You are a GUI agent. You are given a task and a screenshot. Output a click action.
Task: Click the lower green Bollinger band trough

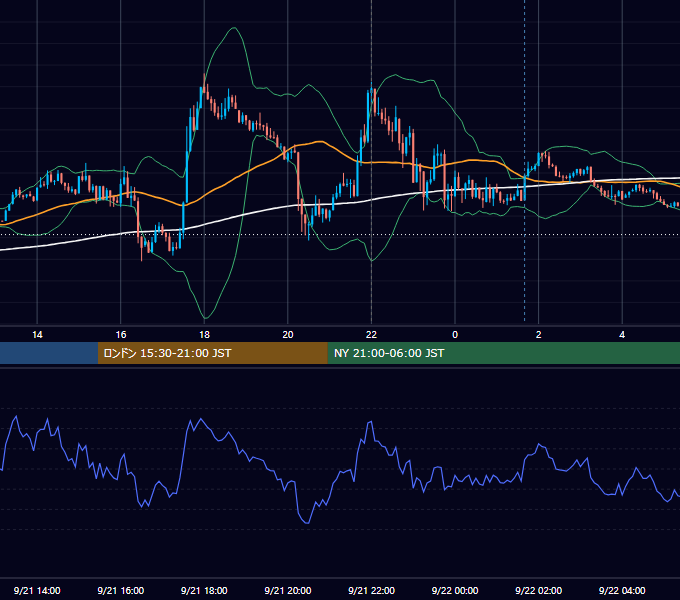tap(205, 318)
